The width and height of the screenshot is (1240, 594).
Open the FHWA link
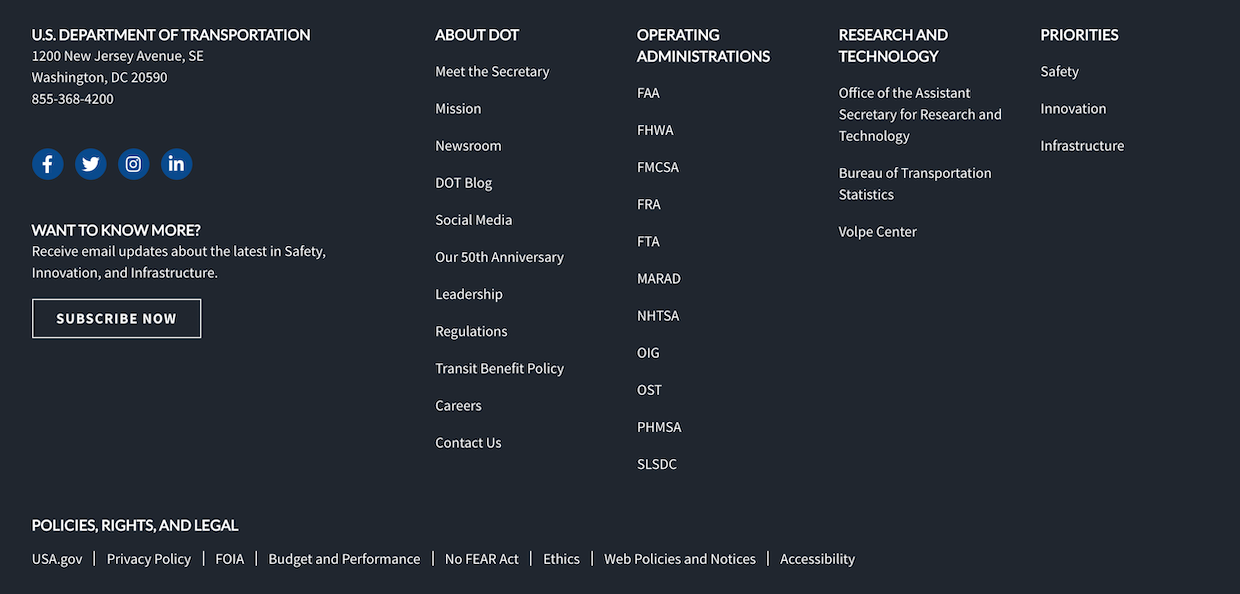pyautogui.click(x=655, y=130)
